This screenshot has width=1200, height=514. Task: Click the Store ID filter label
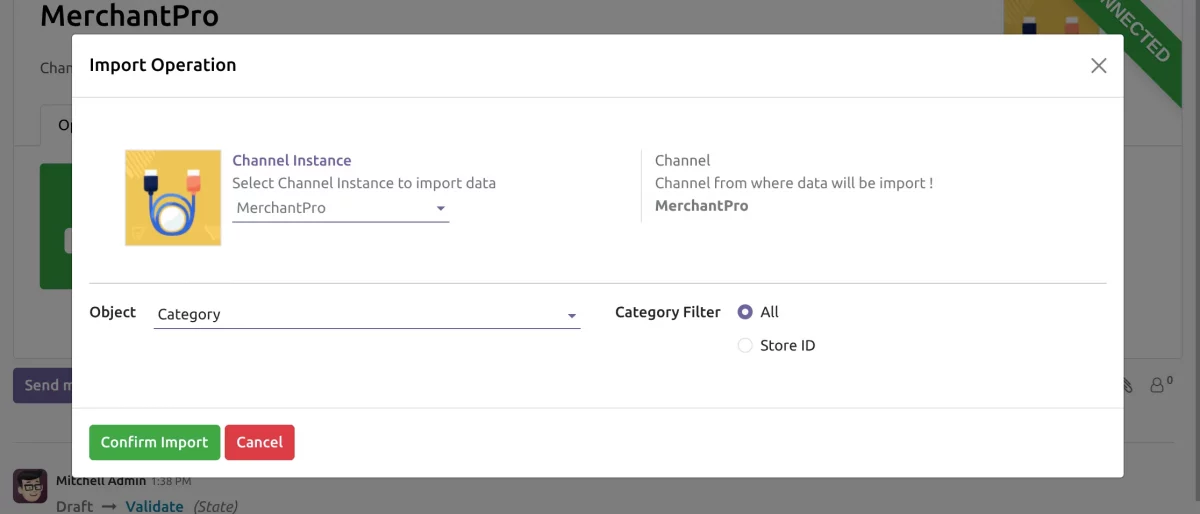pyautogui.click(x=788, y=346)
